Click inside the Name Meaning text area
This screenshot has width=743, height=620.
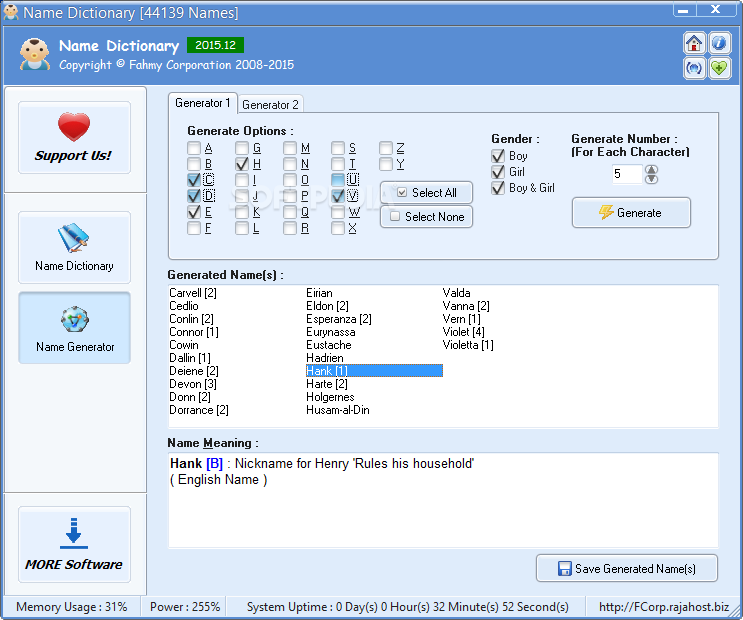pos(443,501)
